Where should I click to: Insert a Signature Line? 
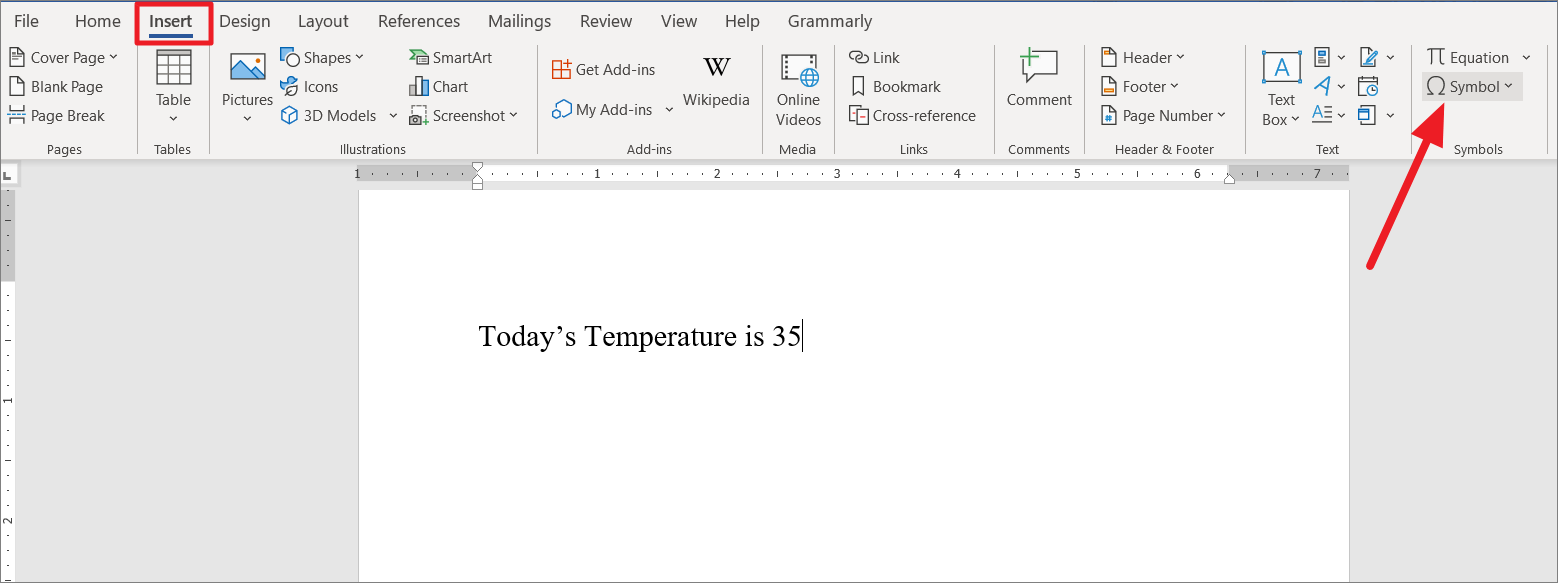[1368, 57]
